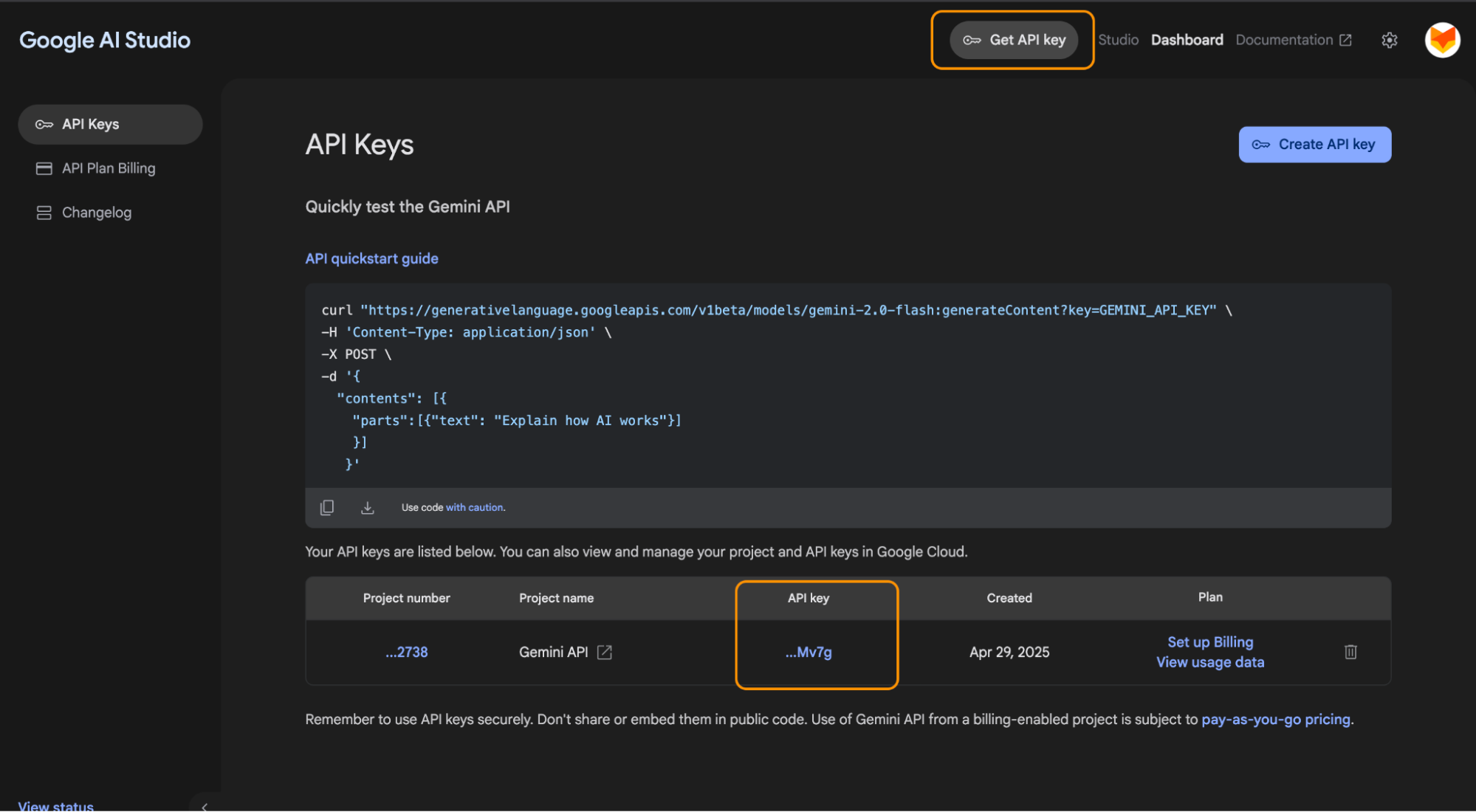Click the project number ...2738
This screenshot has width=1476, height=812.
pos(407,652)
